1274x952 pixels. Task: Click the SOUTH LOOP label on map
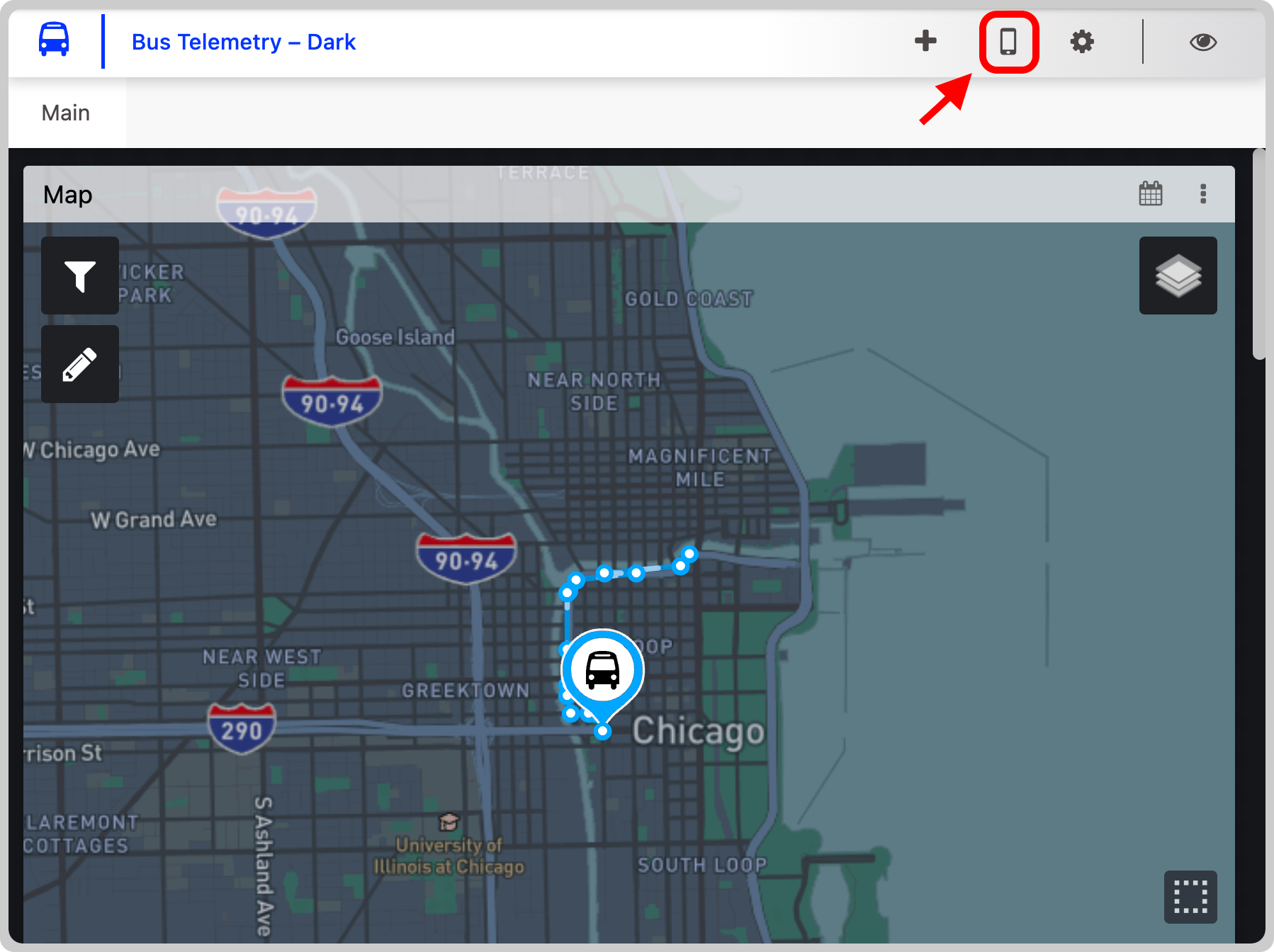pos(702,865)
